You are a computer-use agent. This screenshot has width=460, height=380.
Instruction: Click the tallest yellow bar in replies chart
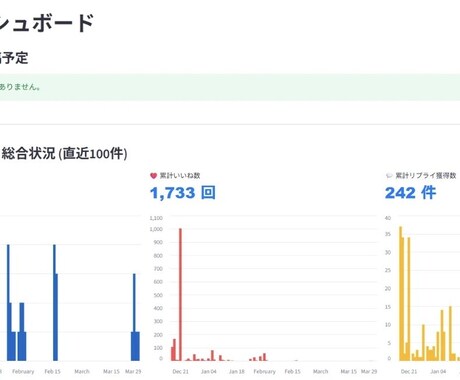click(401, 294)
